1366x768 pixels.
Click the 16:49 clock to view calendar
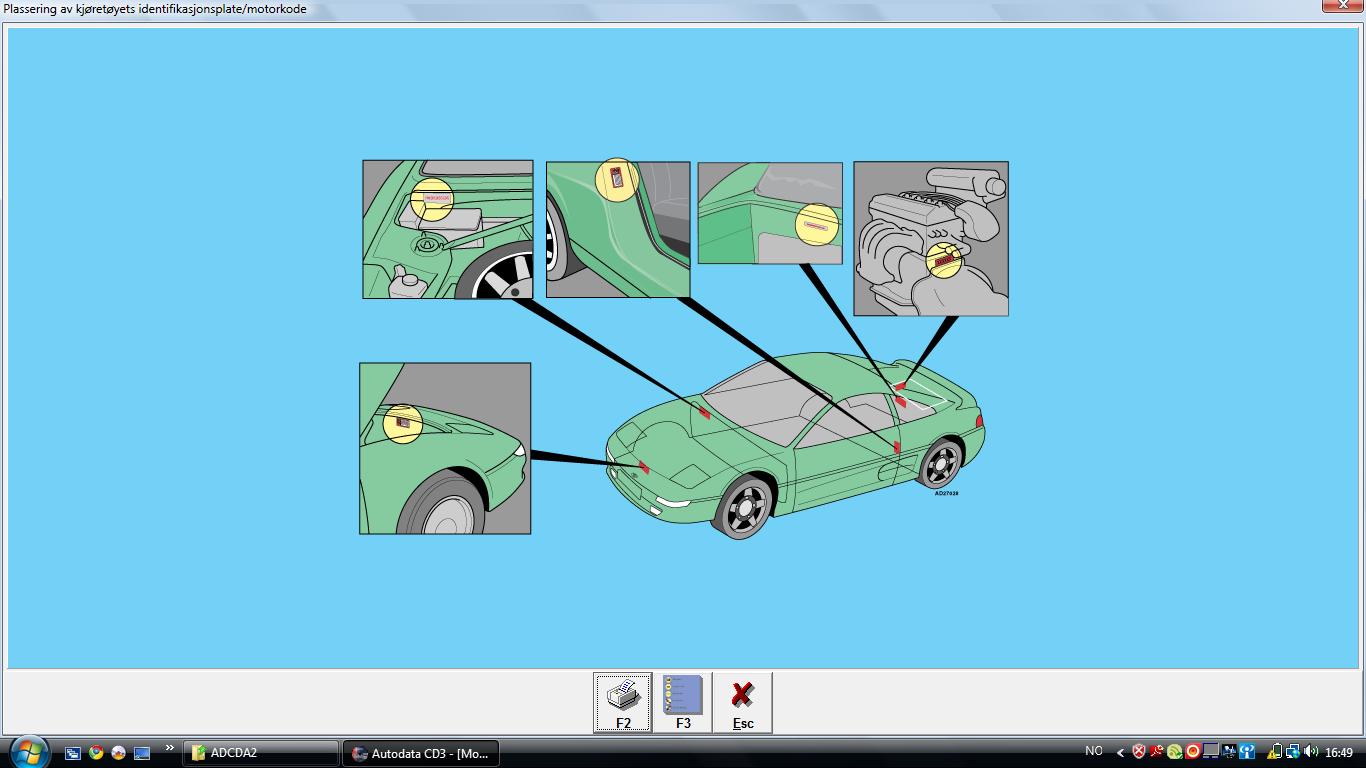(1337, 751)
